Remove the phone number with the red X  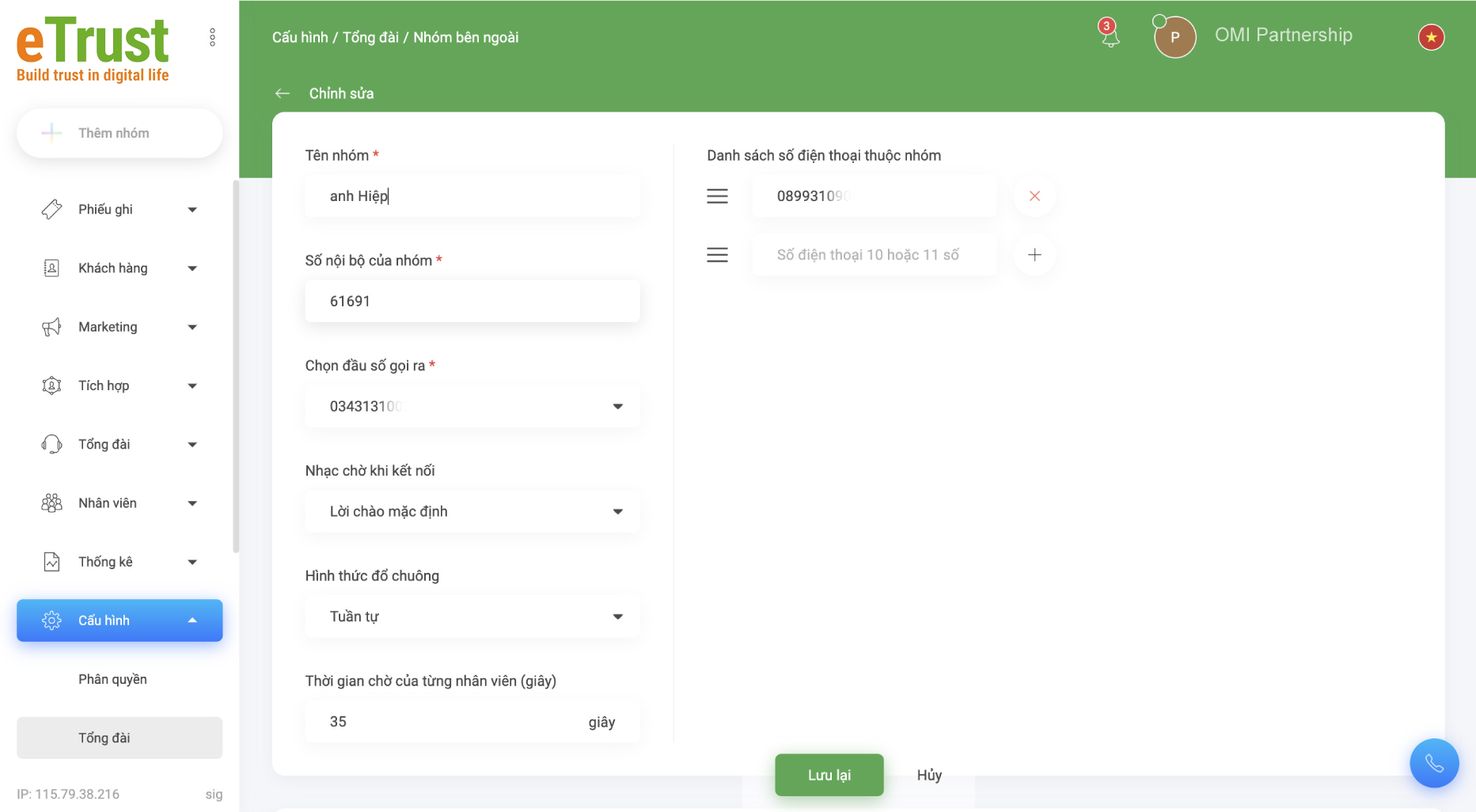[1034, 196]
